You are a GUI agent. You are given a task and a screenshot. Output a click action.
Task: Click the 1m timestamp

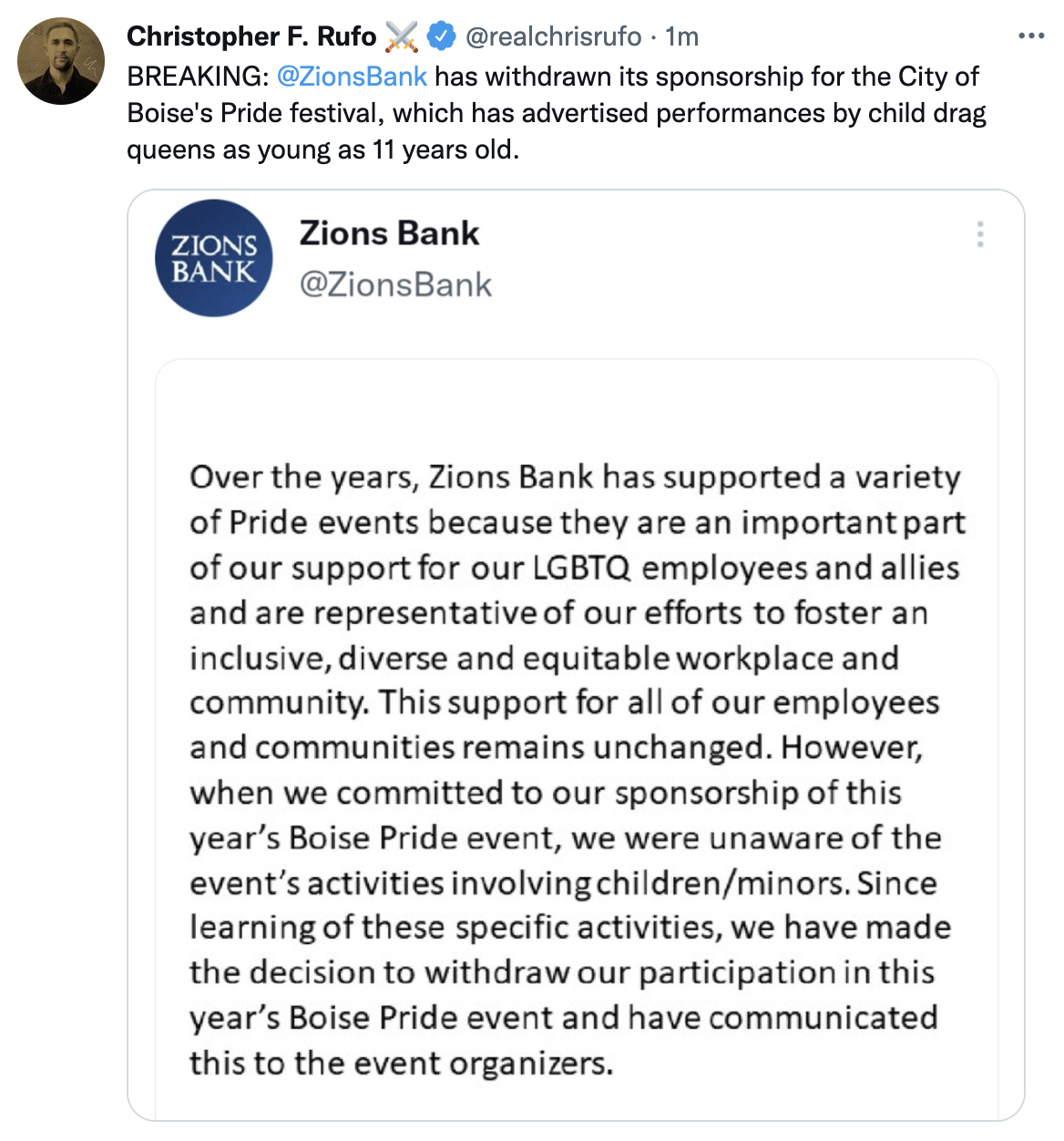[x=681, y=36]
